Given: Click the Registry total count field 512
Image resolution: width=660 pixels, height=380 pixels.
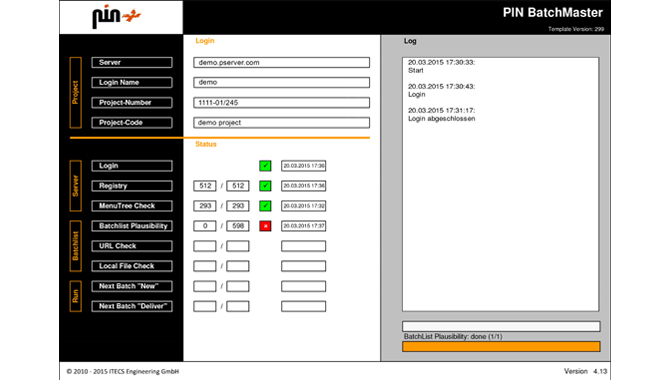Looking at the screenshot, I should 238,186.
